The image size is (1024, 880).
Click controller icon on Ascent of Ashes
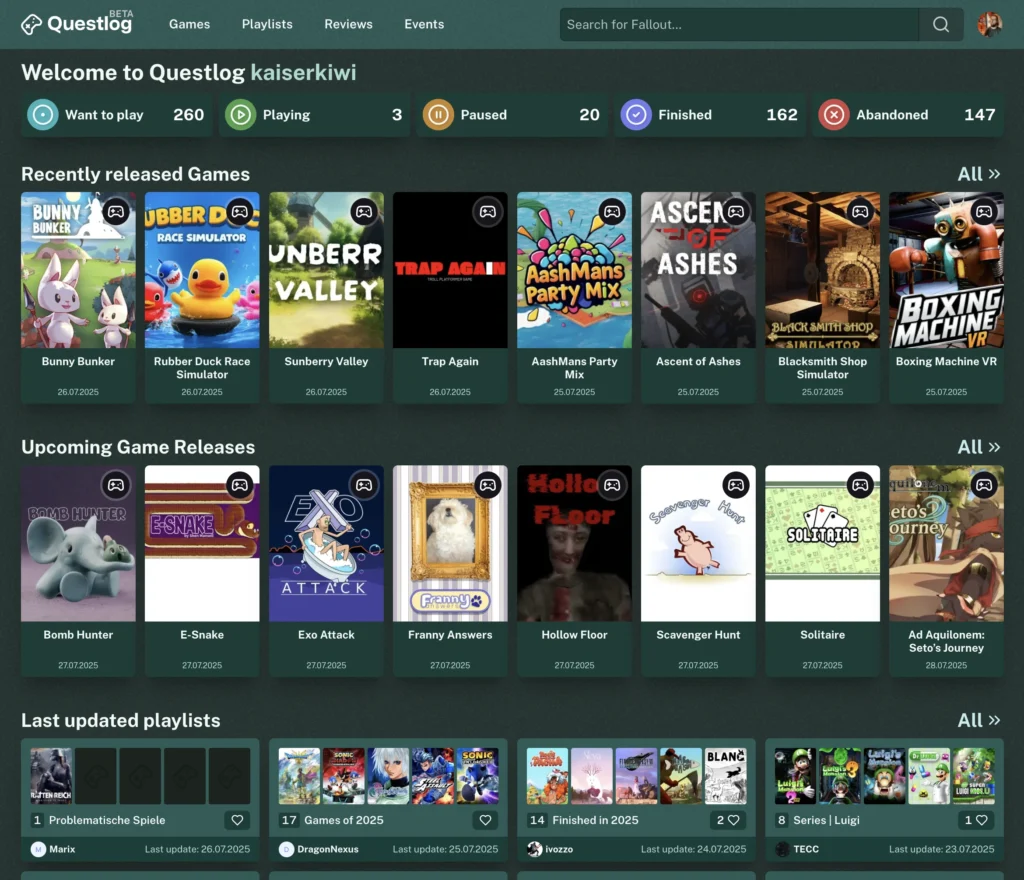coord(736,212)
